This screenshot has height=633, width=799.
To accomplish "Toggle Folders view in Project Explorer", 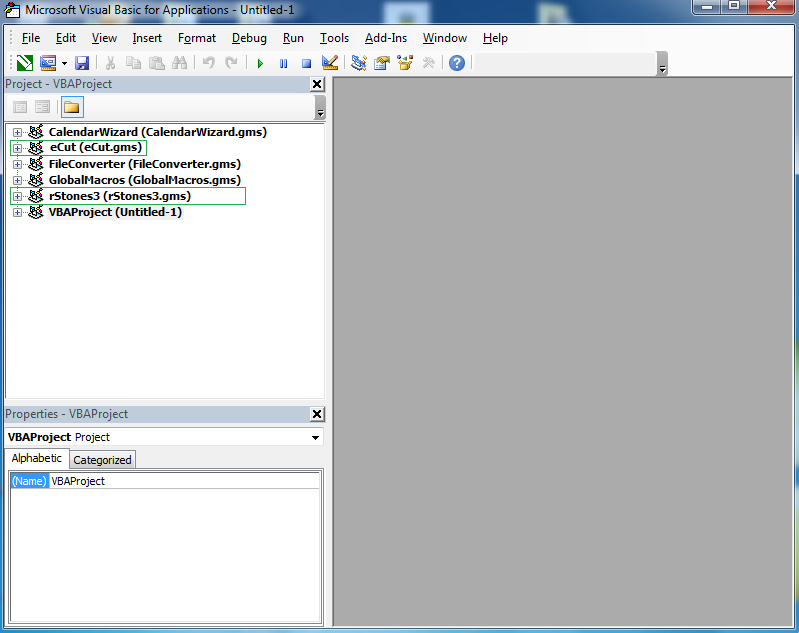I will (x=72, y=107).
